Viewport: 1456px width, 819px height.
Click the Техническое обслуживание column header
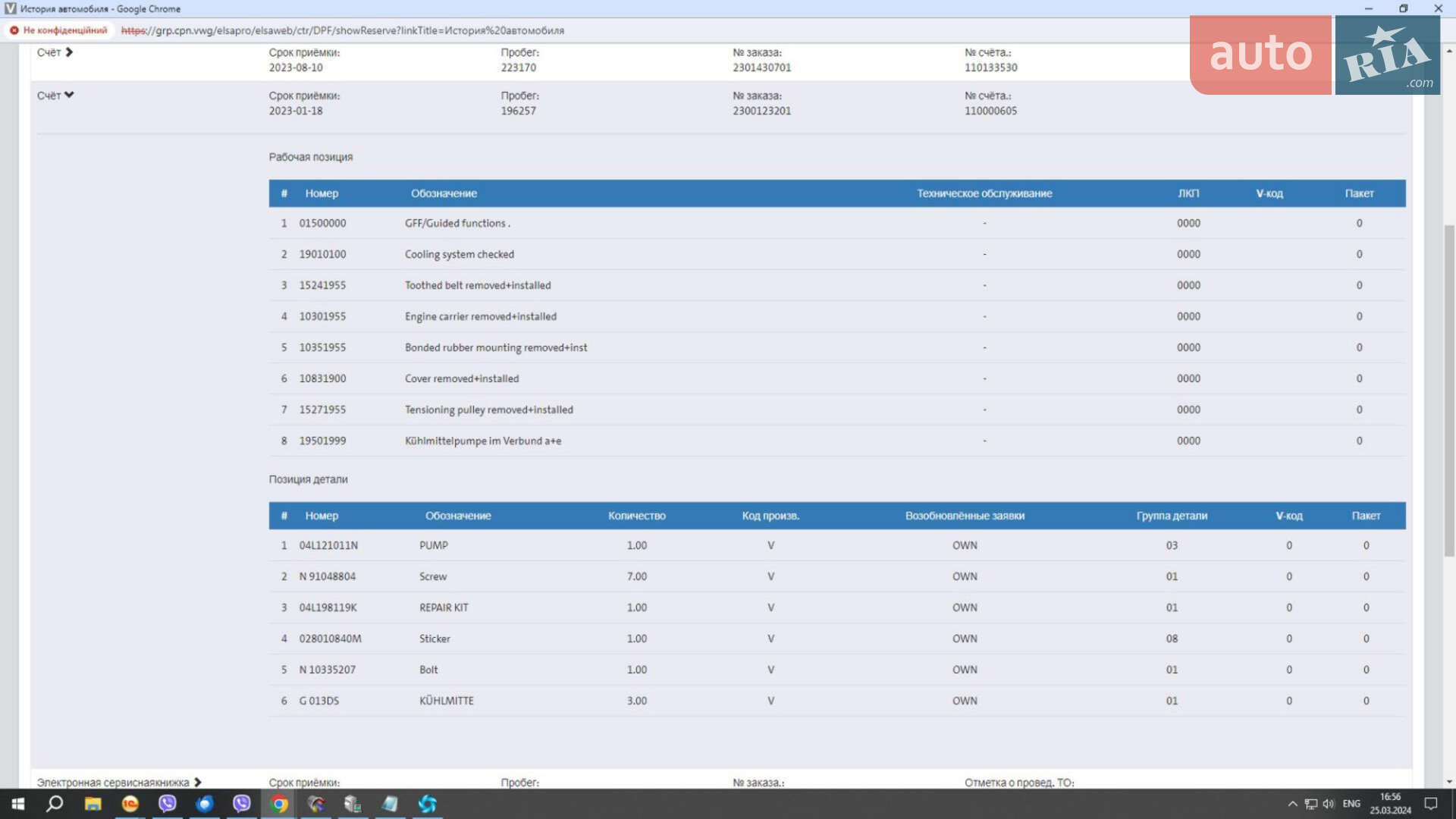pos(984,193)
